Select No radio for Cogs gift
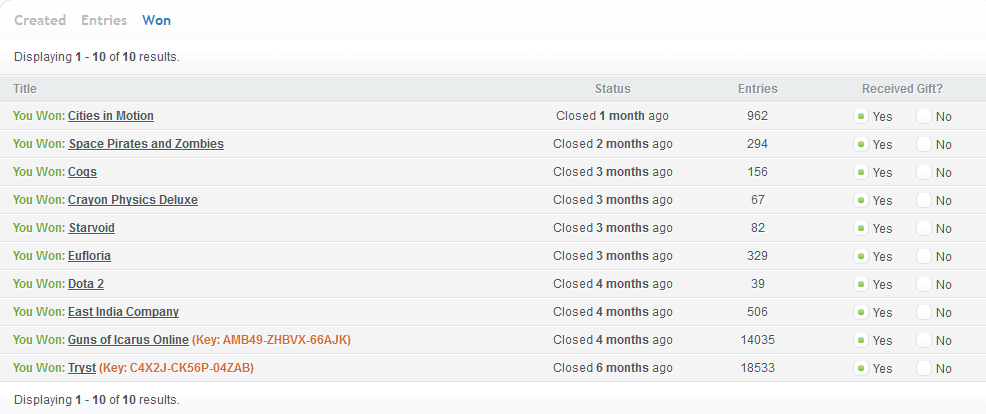 click(x=924, y=172)
